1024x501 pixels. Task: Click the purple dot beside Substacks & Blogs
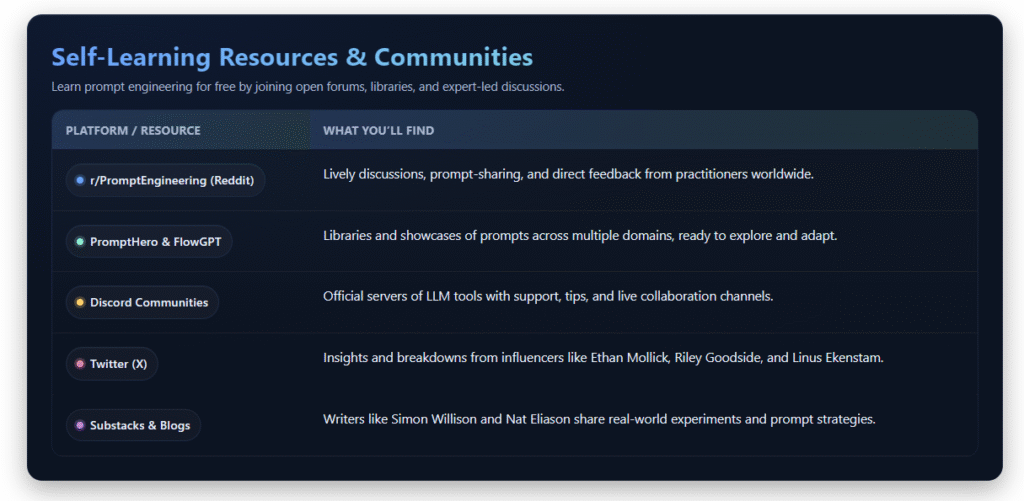[80, 425]
